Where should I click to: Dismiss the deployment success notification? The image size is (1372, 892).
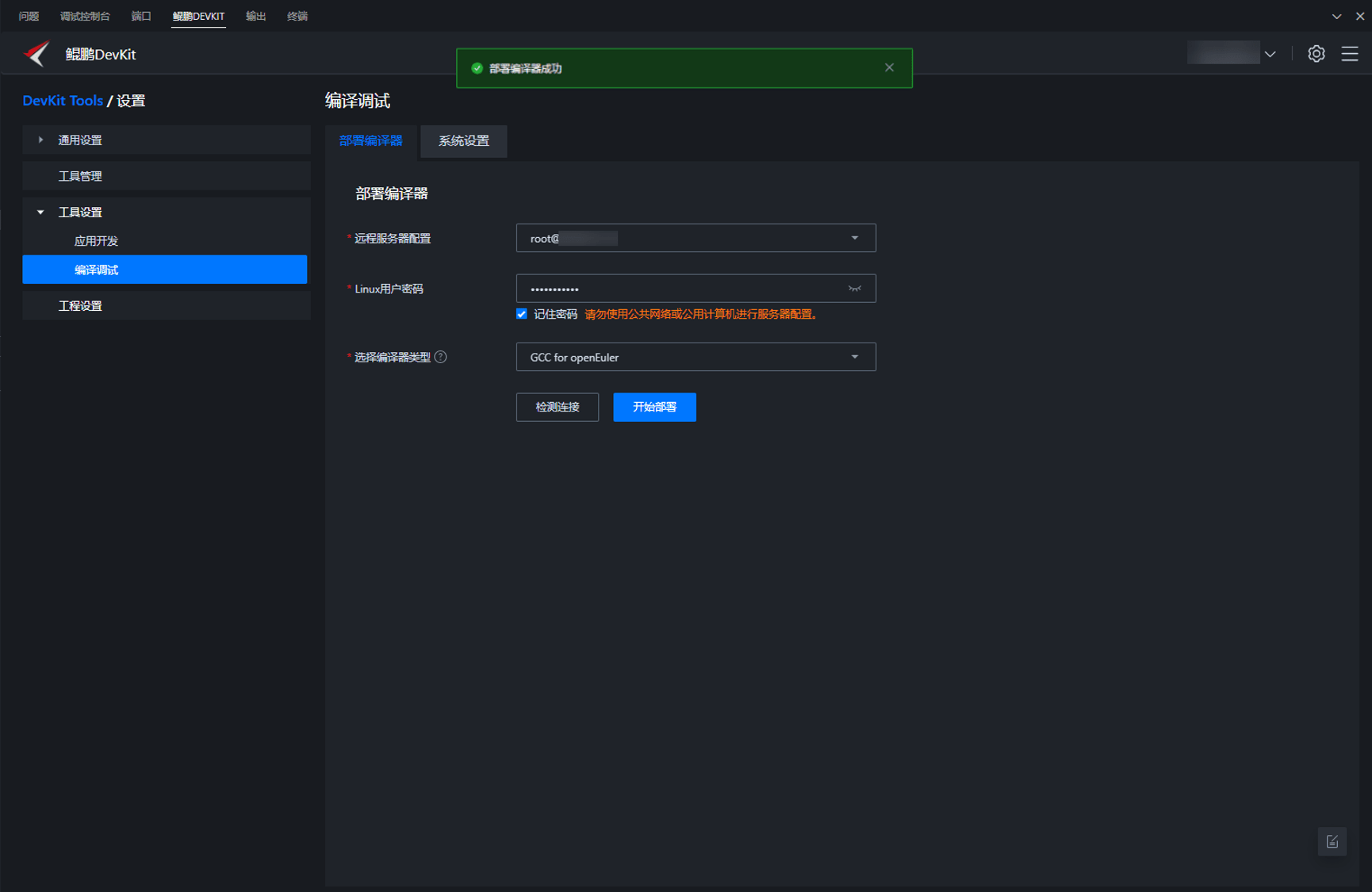[889, 67]
